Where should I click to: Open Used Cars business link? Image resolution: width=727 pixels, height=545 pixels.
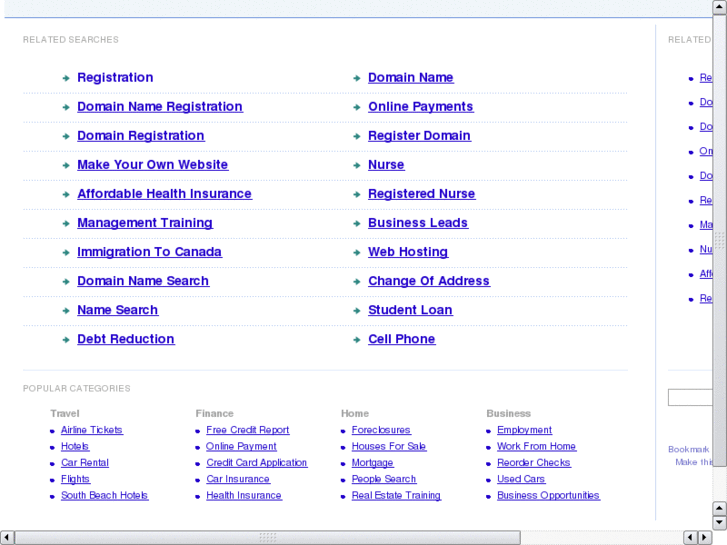point(521,479)
